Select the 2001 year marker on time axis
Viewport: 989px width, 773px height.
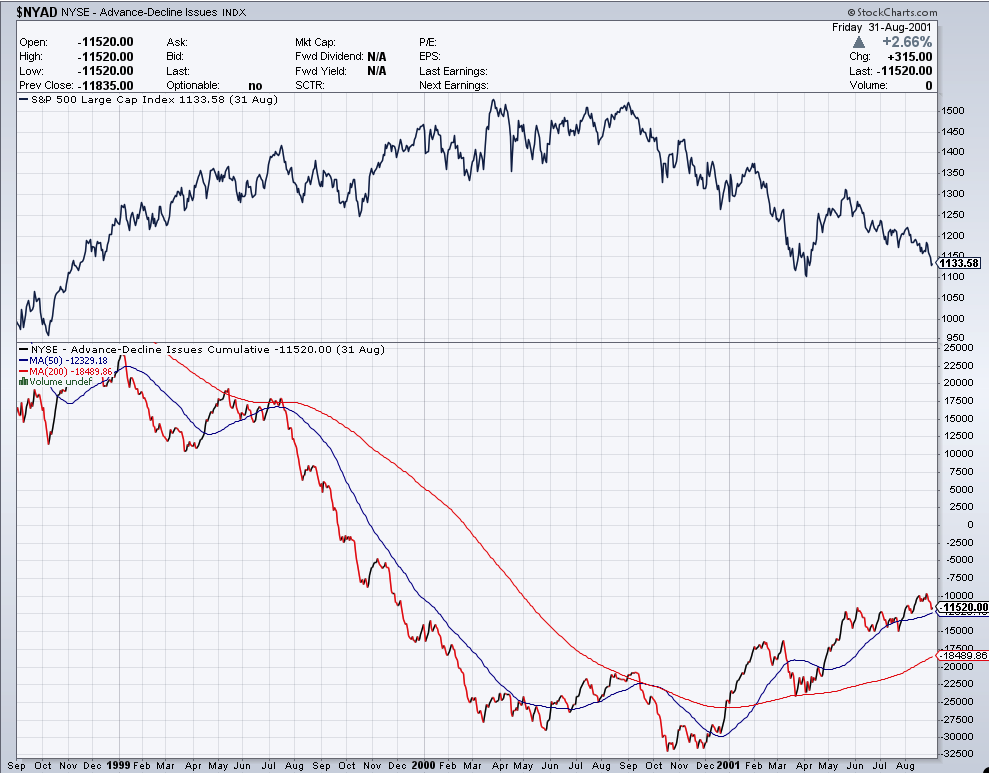tap(727, 764)
